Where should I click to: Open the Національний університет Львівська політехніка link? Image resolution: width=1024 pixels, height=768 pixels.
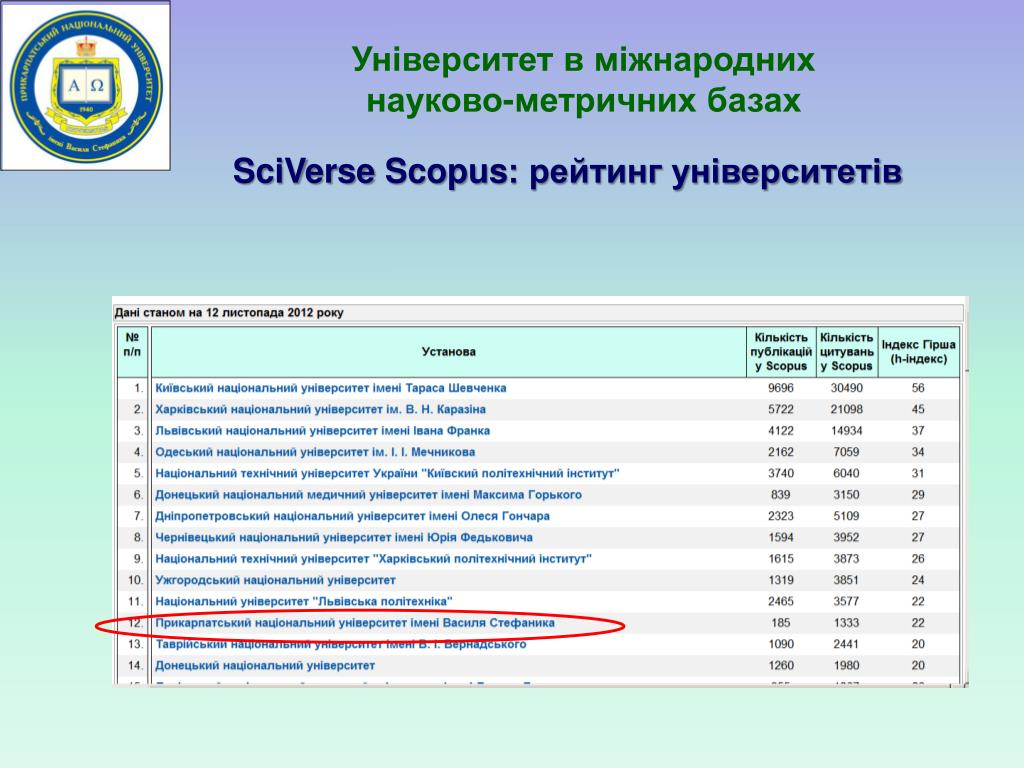(x=304, y=601)
